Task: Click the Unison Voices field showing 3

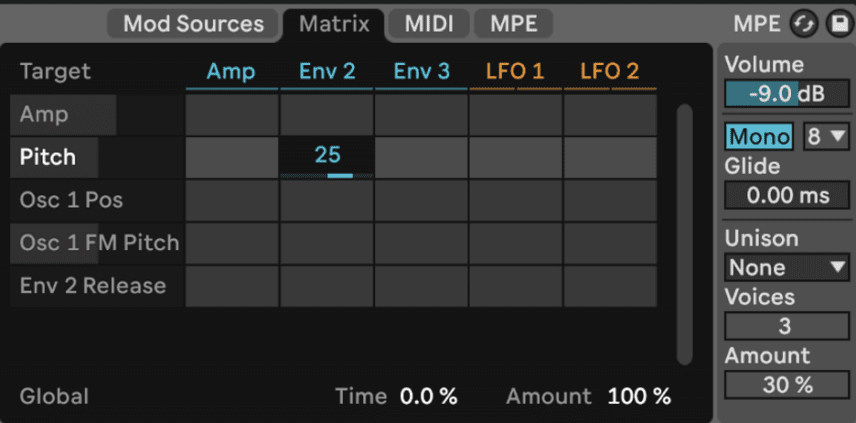Action: (787, 326)
